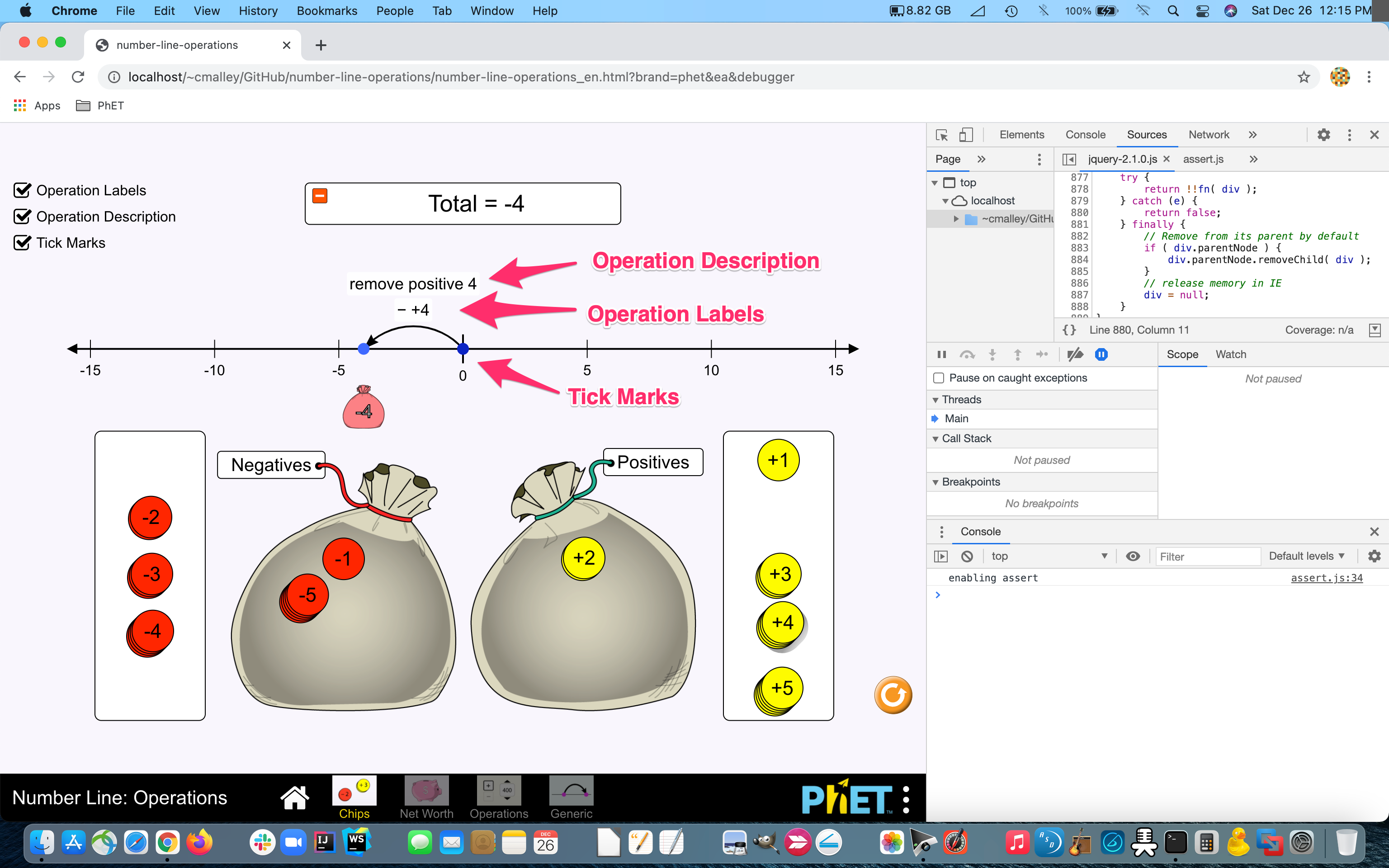
Task: Uncheck Operation Labels checkbox
Action: pos(22,190)
